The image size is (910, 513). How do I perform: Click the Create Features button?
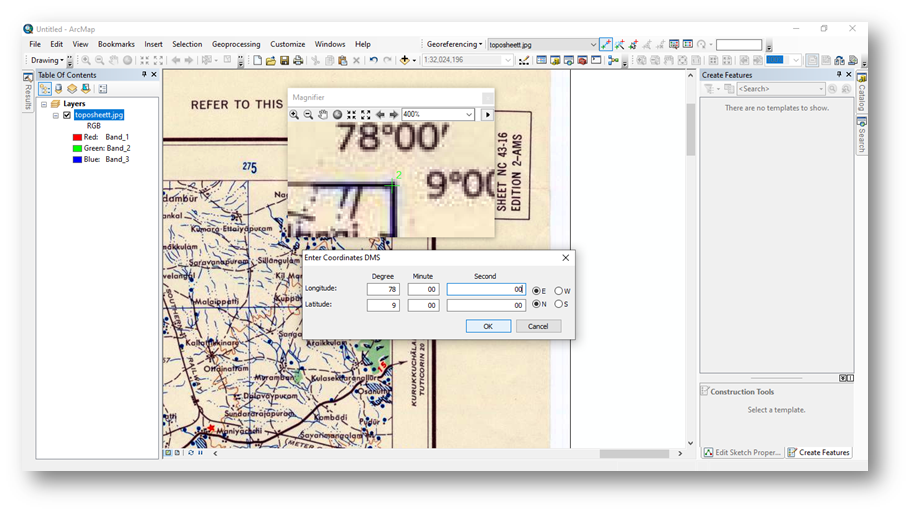pos(819,452)
